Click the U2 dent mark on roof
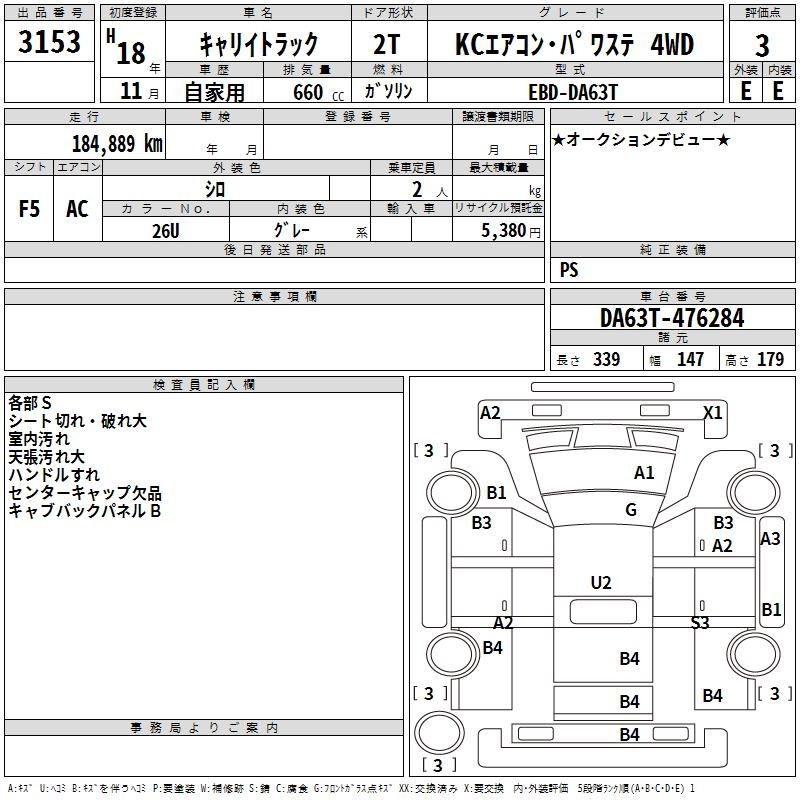The image size is (800, 800). coord(601,583)
